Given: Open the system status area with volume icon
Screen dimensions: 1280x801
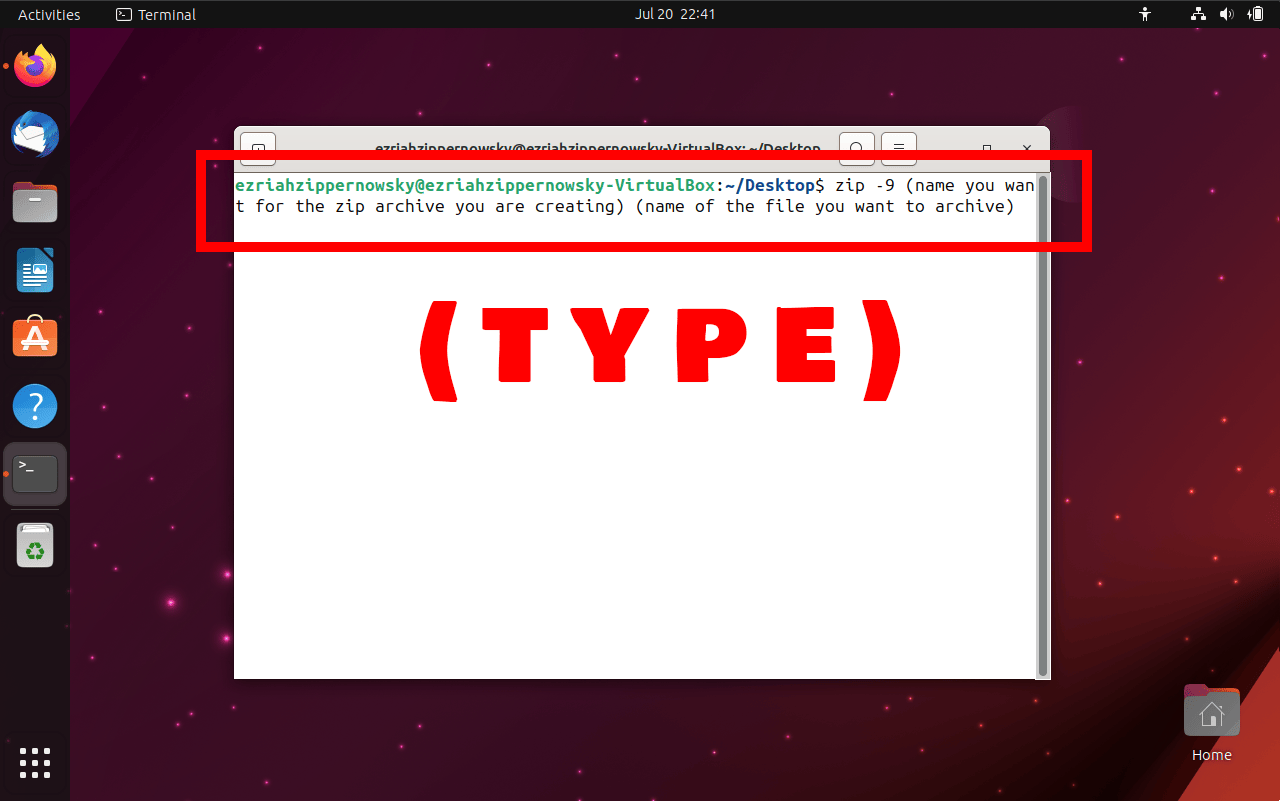Looking at the screenshot, I should (1227, 14).
